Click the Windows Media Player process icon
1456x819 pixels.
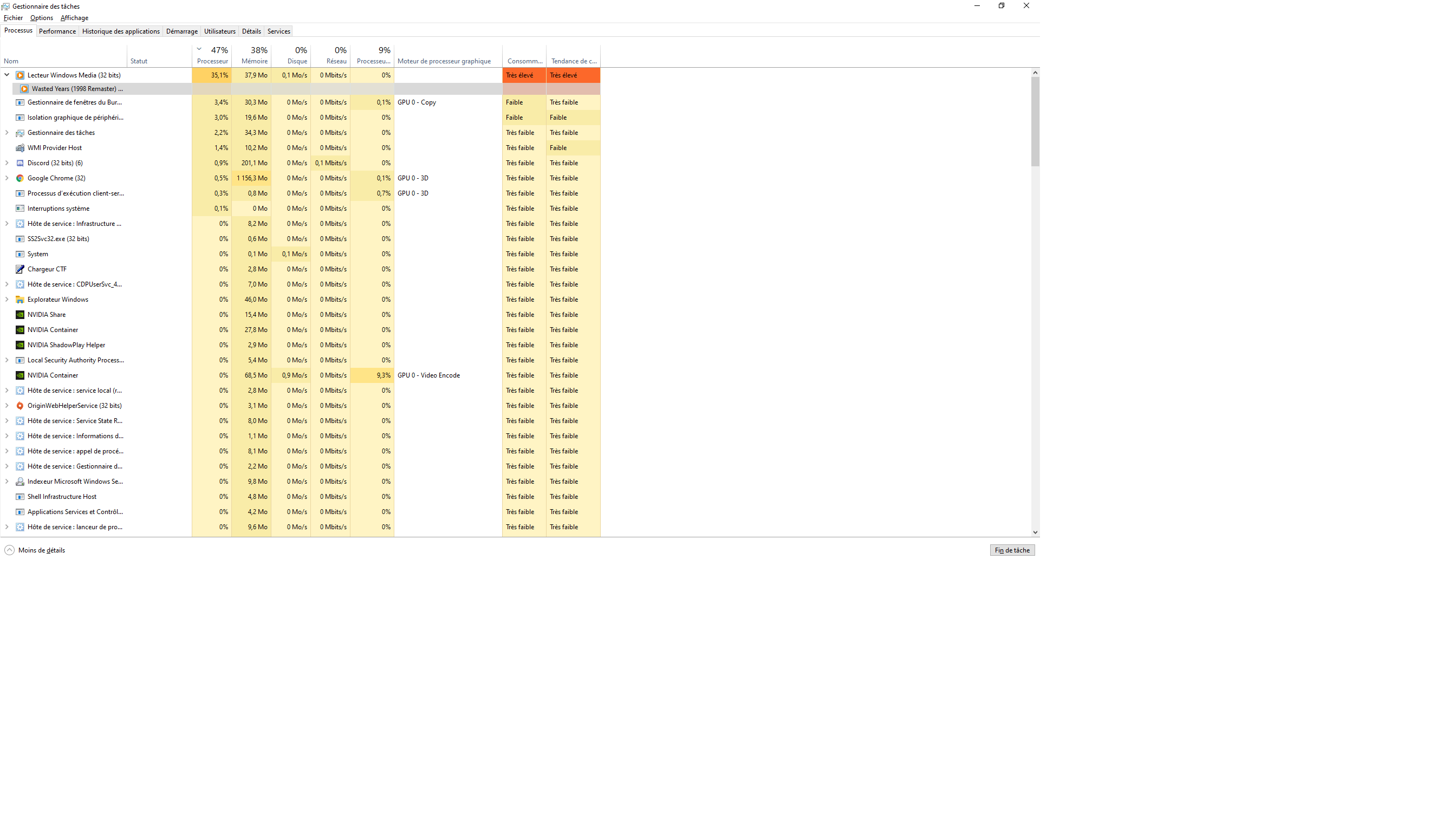[20, 75]
